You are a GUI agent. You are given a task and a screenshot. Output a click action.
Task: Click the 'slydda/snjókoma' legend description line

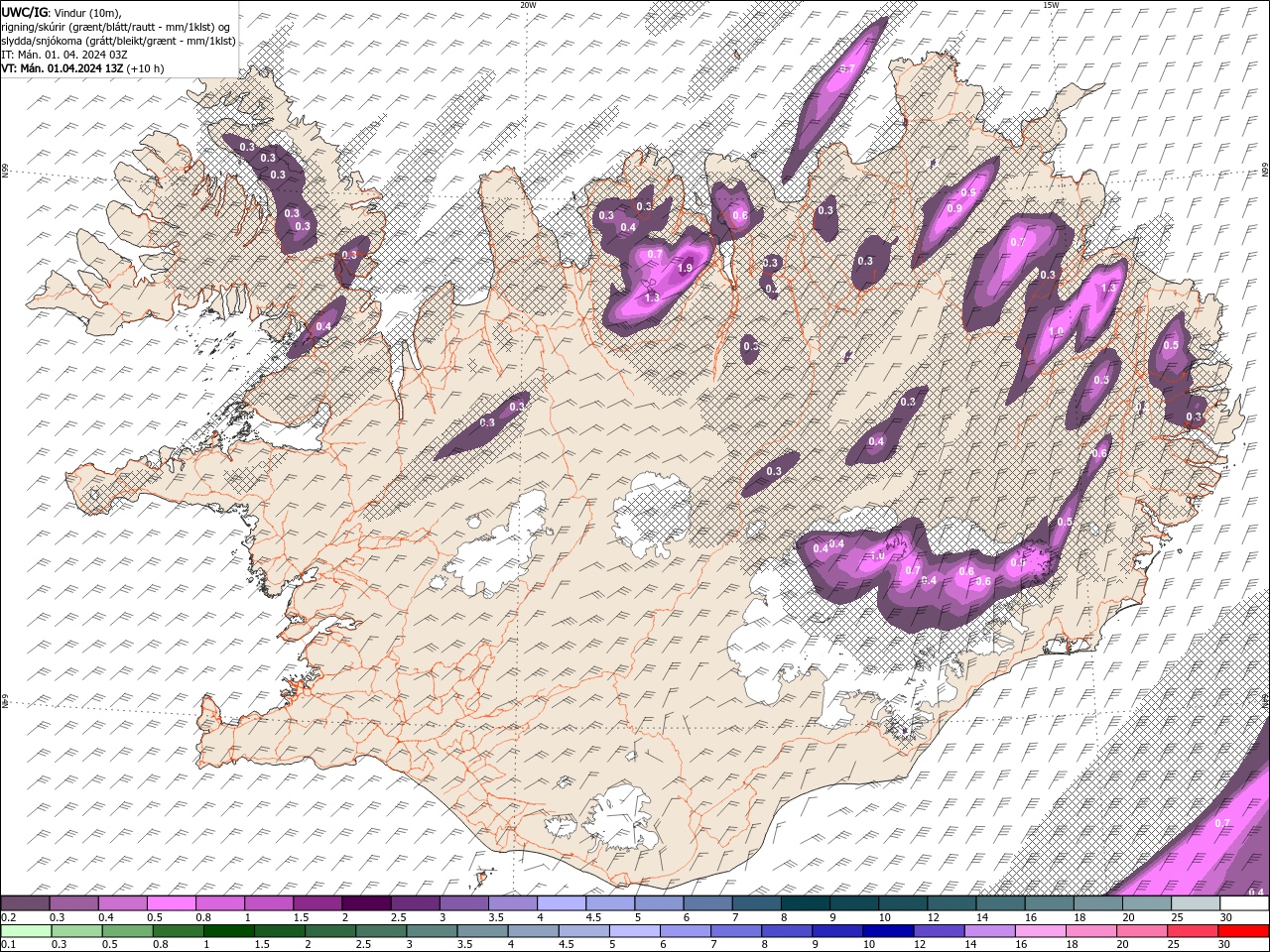119,41
